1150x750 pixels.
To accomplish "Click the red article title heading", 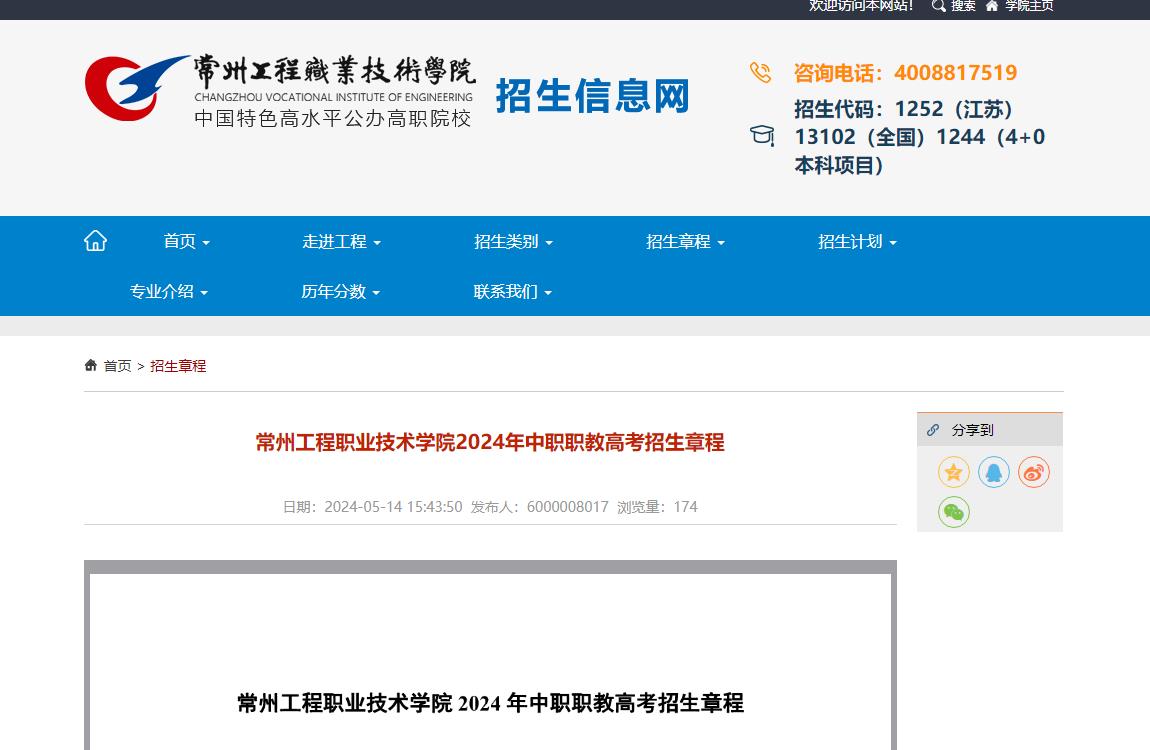I will (x=490, y=442).
